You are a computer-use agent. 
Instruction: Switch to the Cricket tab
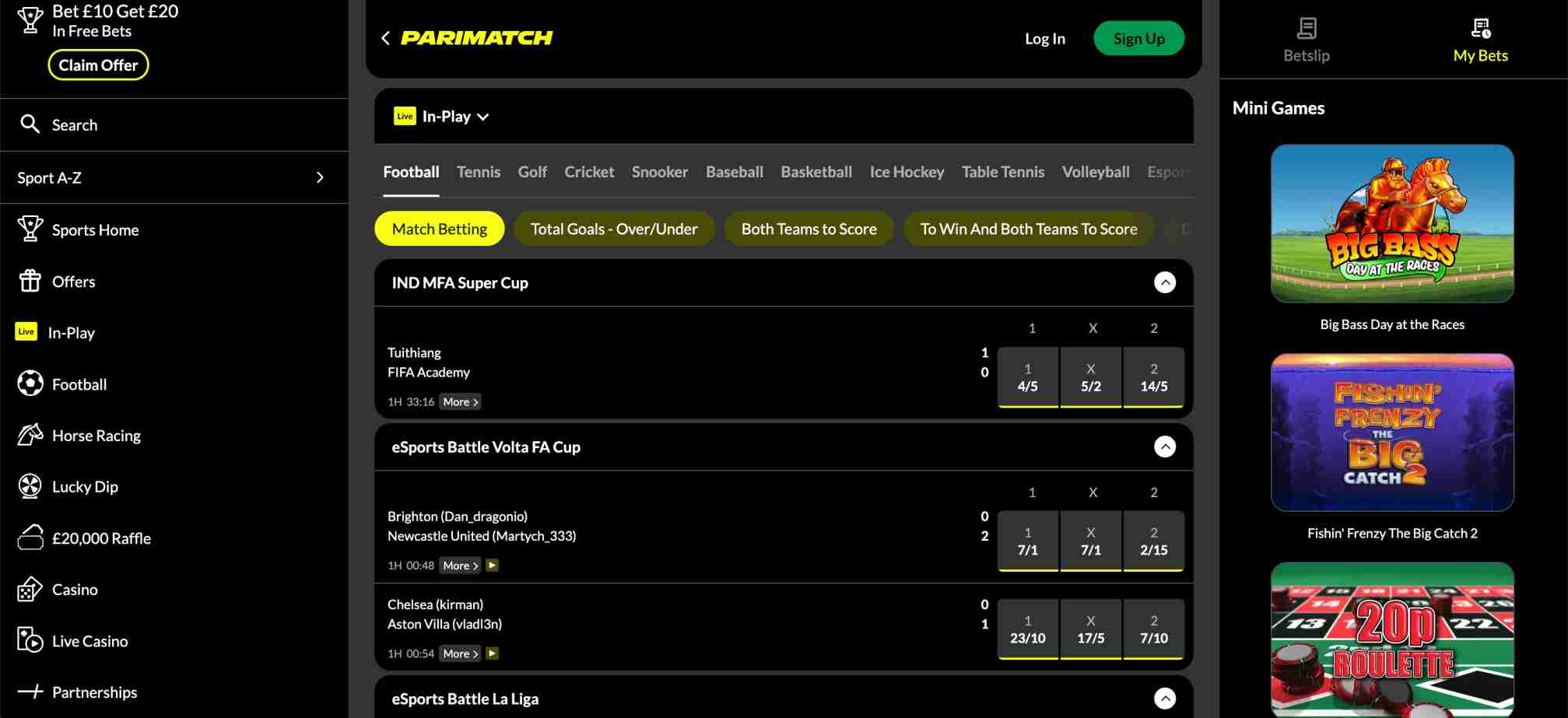coord(589,172)
